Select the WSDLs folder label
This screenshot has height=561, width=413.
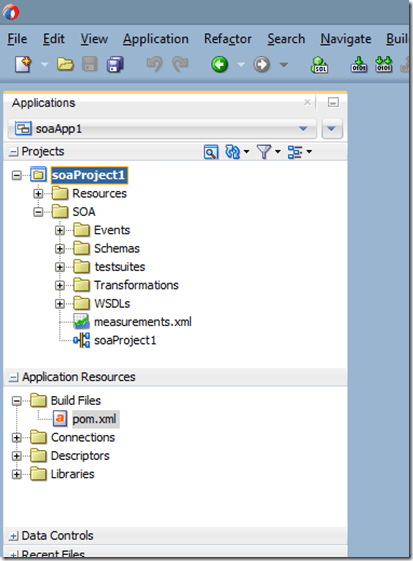tap(112, 304)
